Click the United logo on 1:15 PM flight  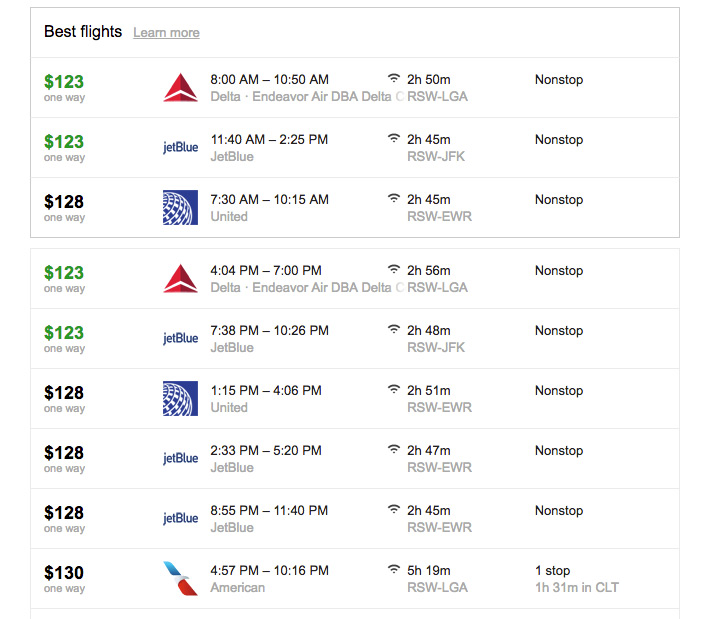[180, 398]
